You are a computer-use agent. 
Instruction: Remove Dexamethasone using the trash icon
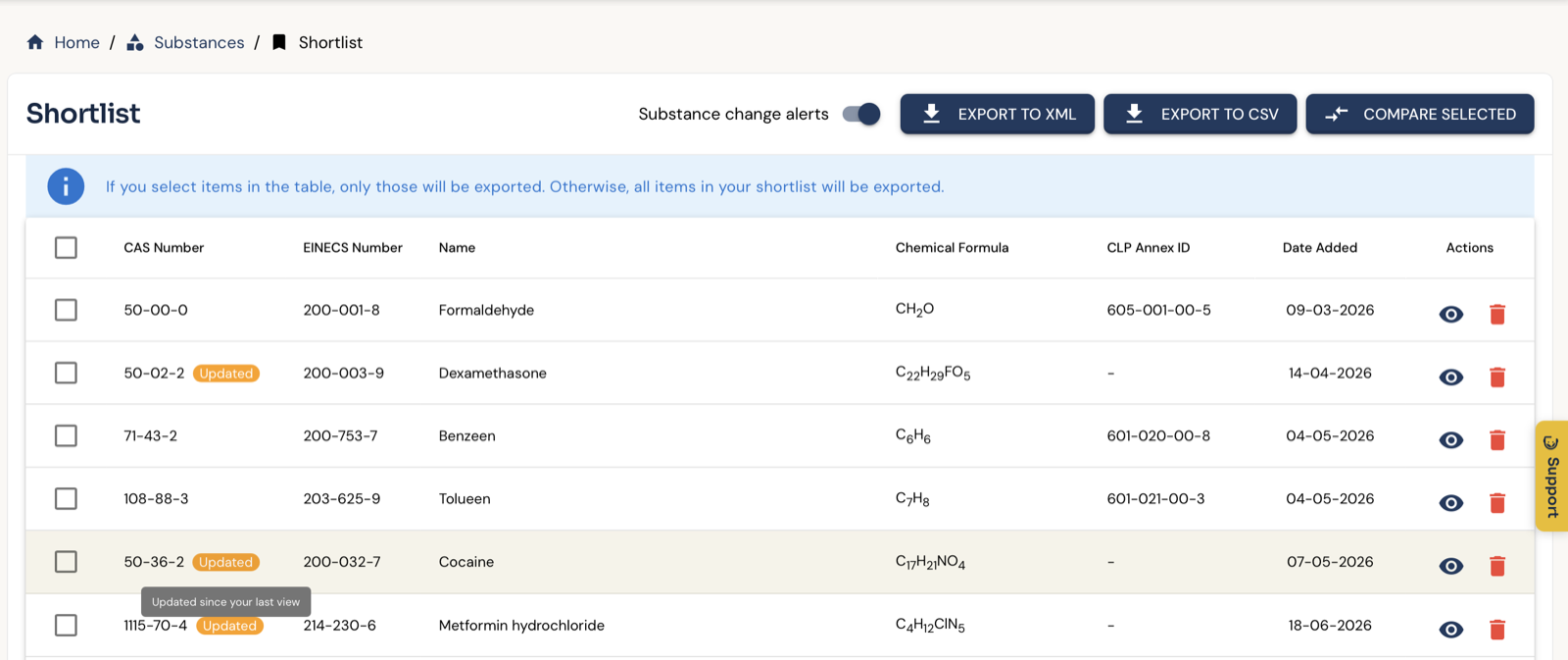1497,377
